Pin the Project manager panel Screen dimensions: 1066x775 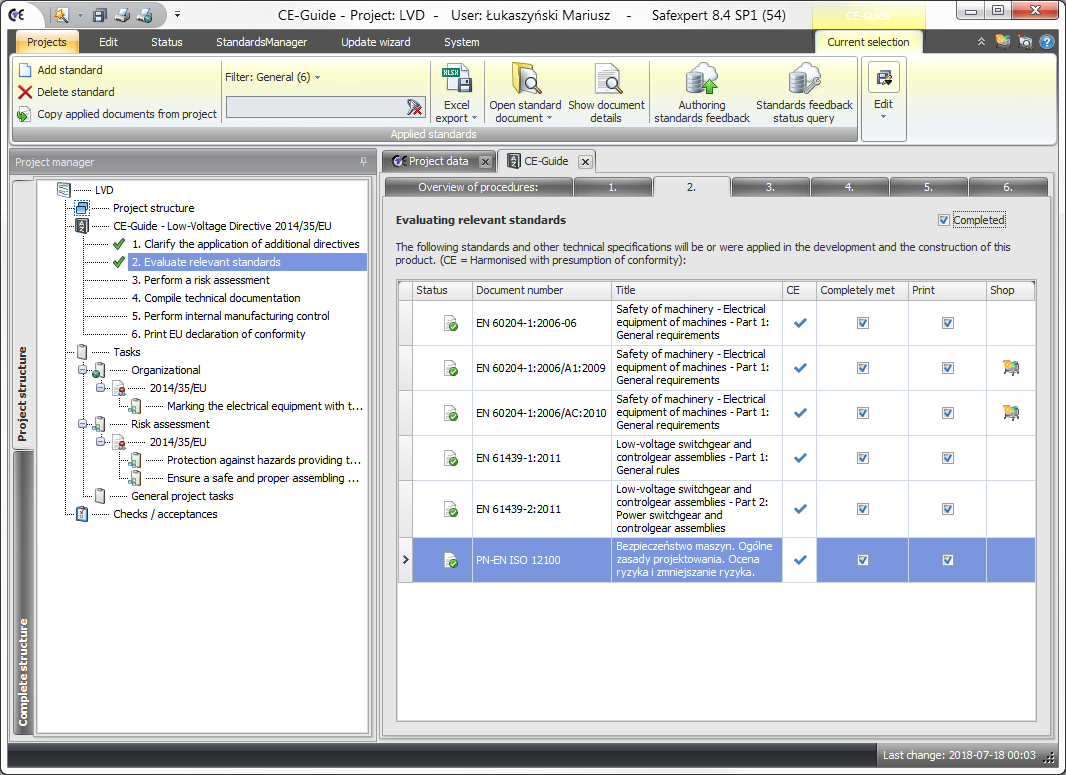363,162
